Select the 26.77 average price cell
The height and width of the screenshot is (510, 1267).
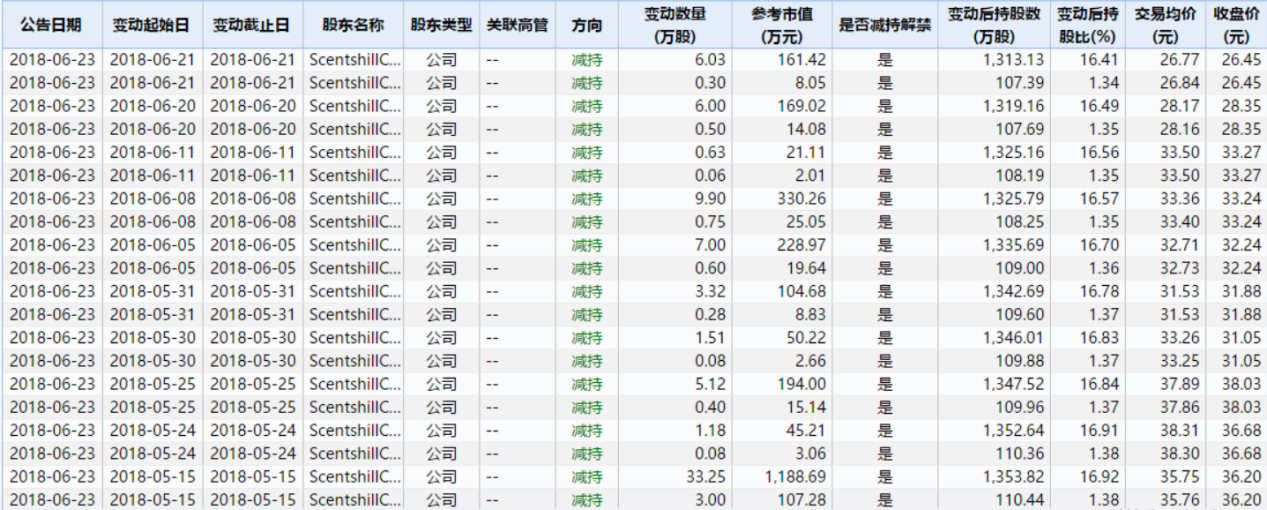(1165, 59)
